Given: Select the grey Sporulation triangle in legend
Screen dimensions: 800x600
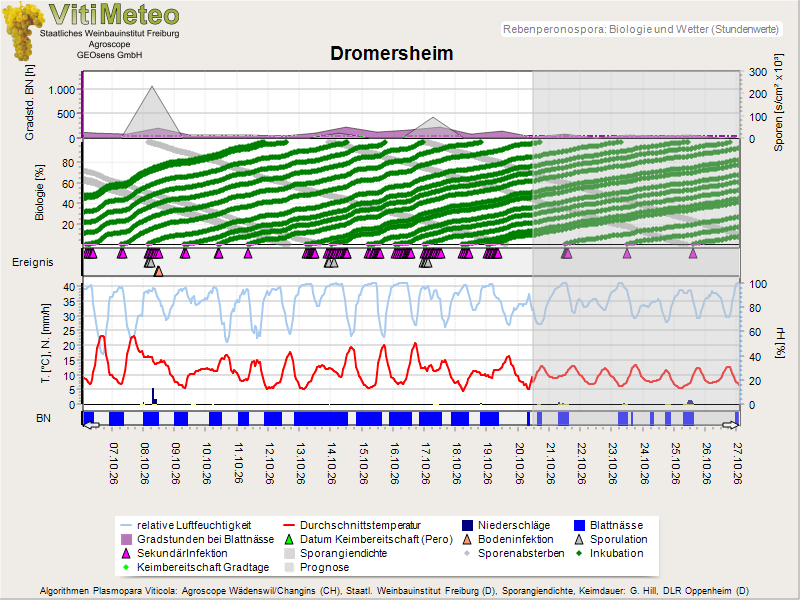Looking at the screenshot, I should click(x=579, y=539).
